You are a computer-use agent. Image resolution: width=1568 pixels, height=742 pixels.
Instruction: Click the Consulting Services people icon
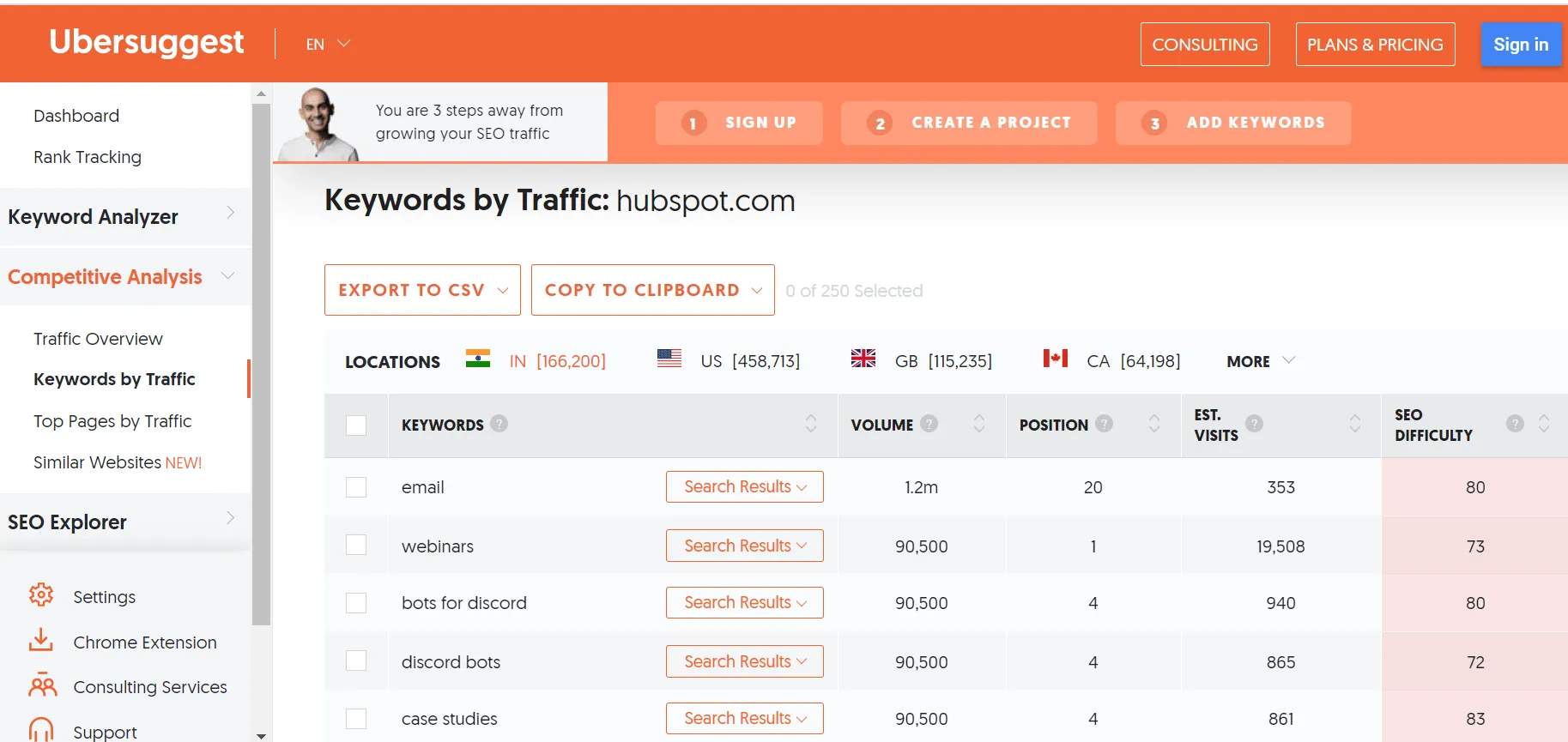tap(42, 685)
